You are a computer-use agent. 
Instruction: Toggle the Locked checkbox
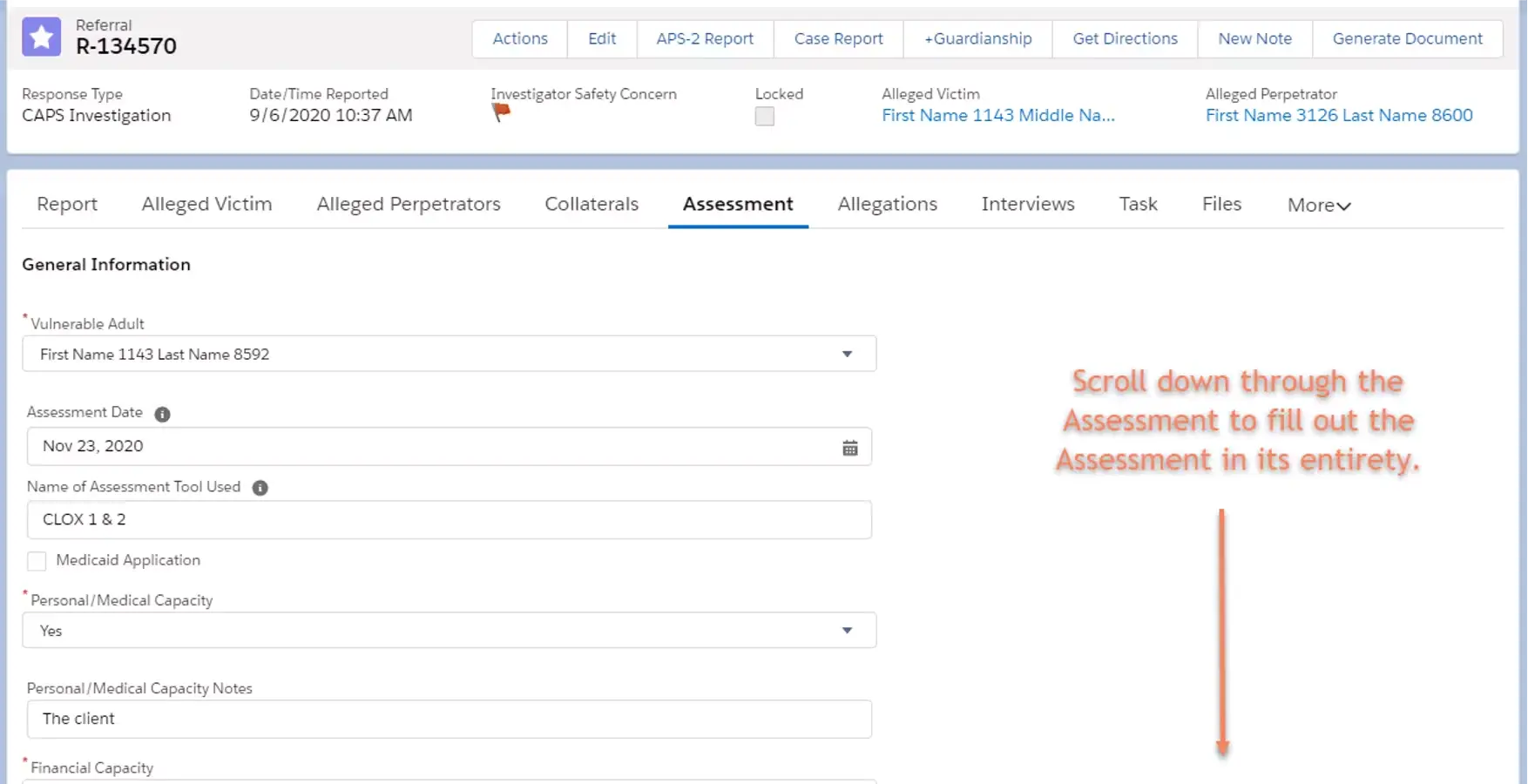click(x=765, y=117)
